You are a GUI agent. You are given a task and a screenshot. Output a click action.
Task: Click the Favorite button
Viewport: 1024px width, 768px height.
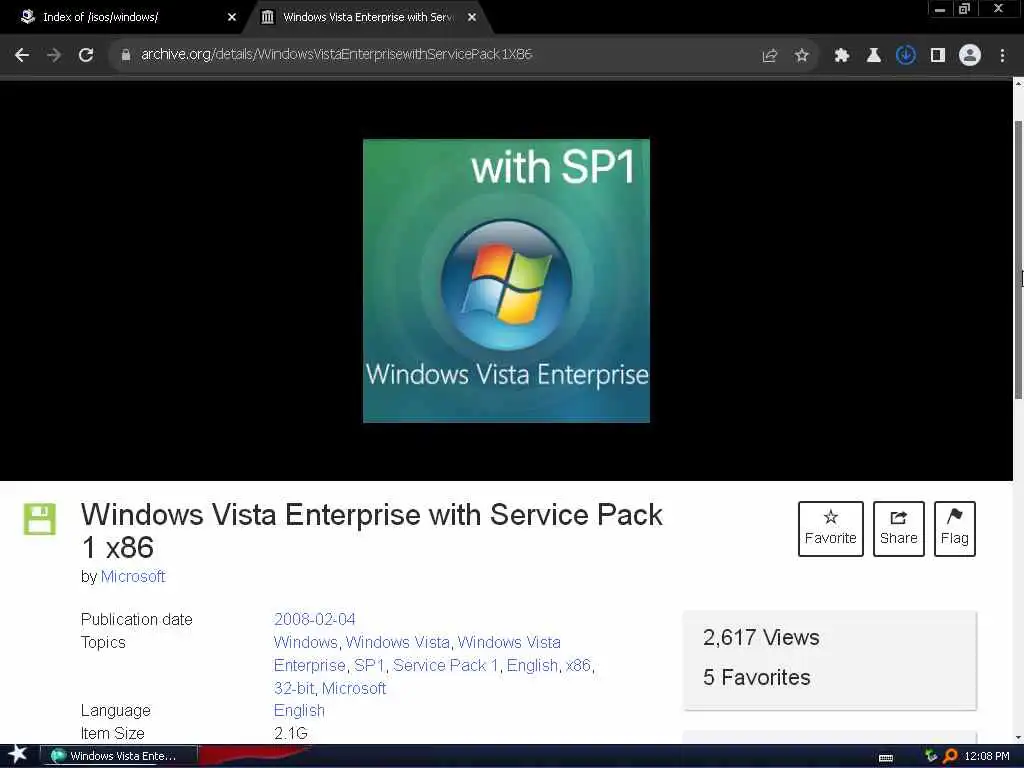[x=831, y=528]
